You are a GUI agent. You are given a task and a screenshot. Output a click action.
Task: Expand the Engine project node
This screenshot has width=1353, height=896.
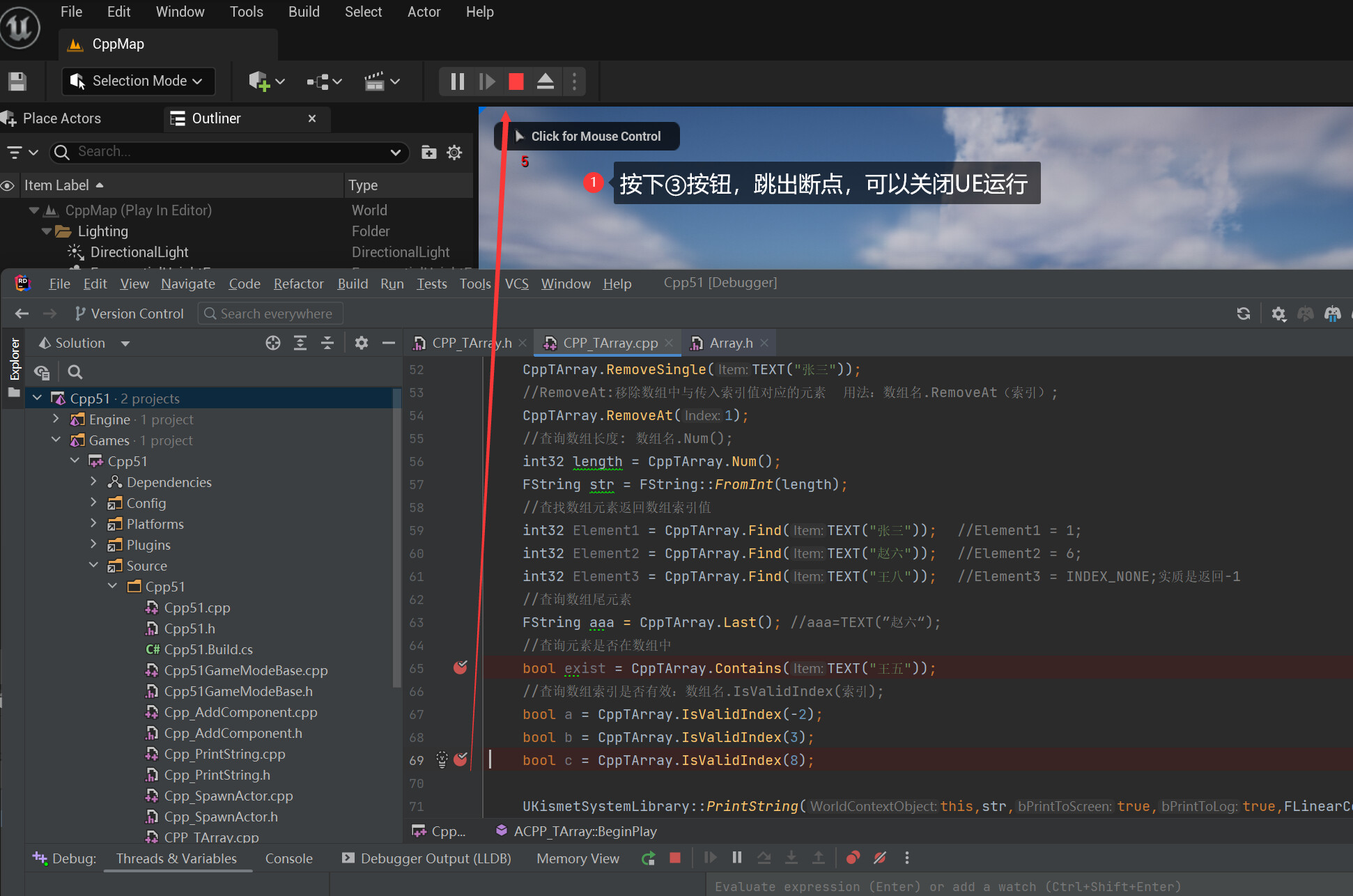tap(56, 419)
